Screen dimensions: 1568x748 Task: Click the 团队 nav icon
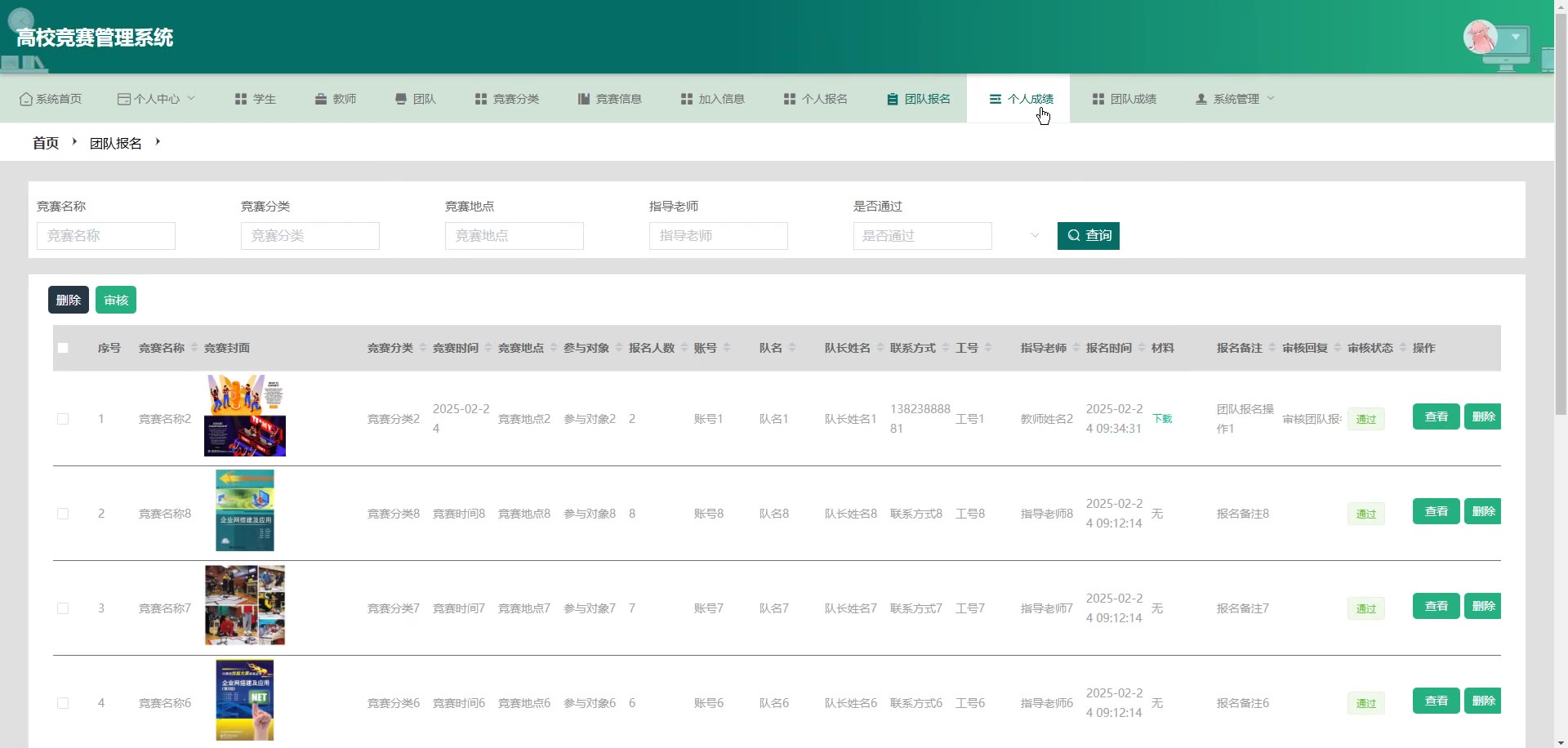pyautogui.click(x=401, y=99)
